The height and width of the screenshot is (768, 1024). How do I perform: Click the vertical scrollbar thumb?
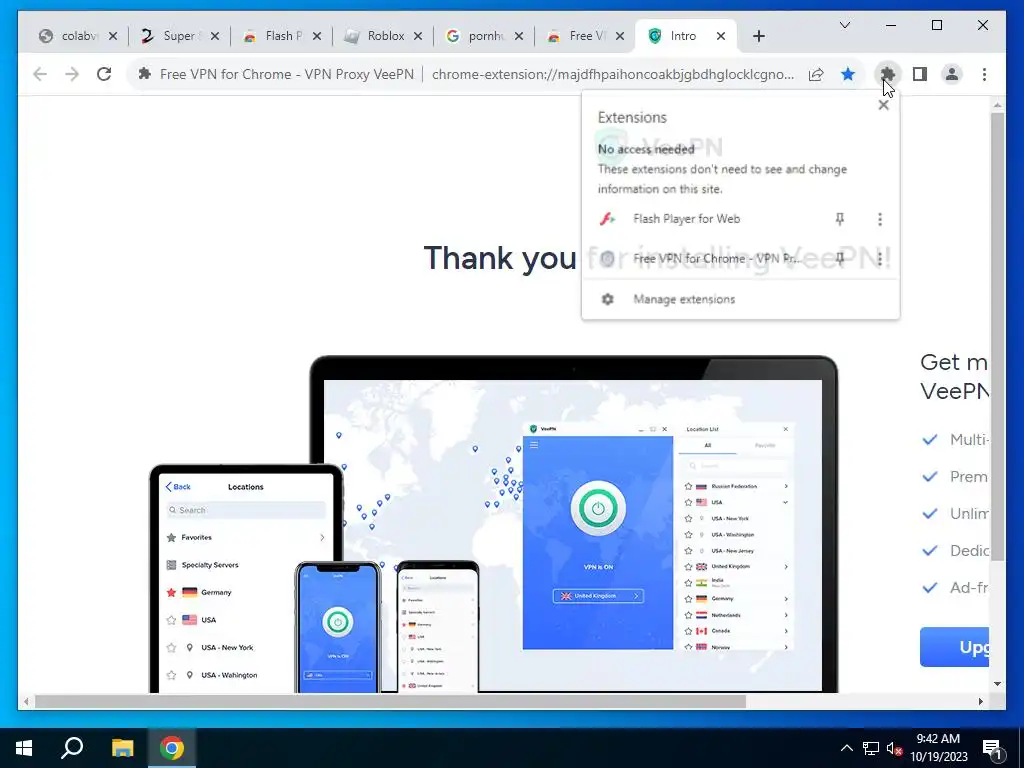997,336
